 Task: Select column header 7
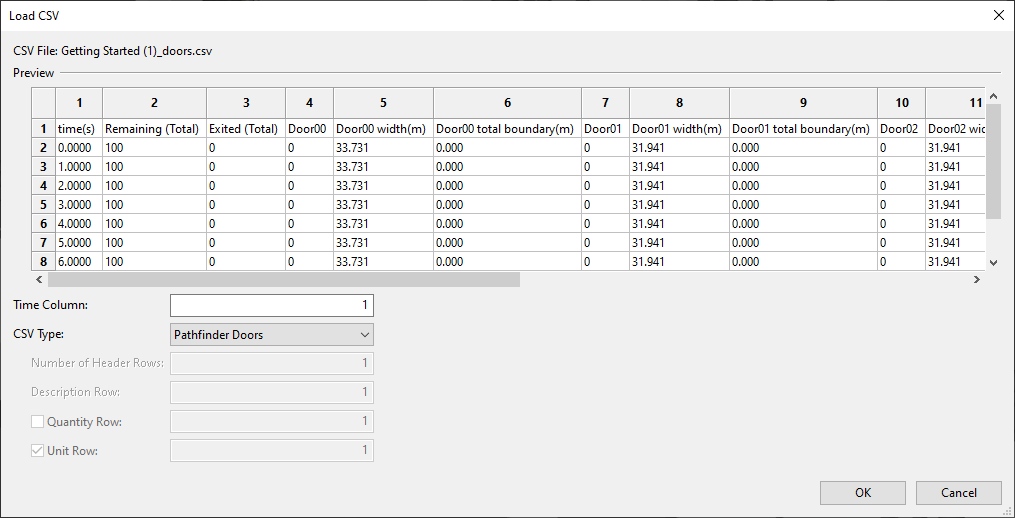click(605, 103)
